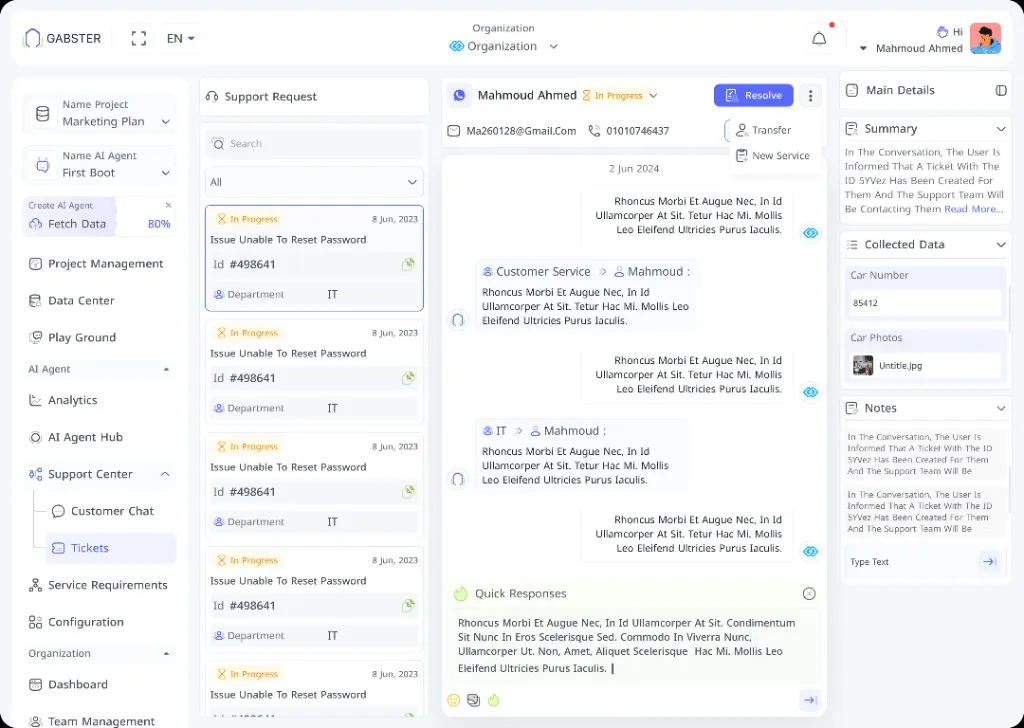Collapse the AI Agent section
The image size is (1024, 728).
[166, 369]
